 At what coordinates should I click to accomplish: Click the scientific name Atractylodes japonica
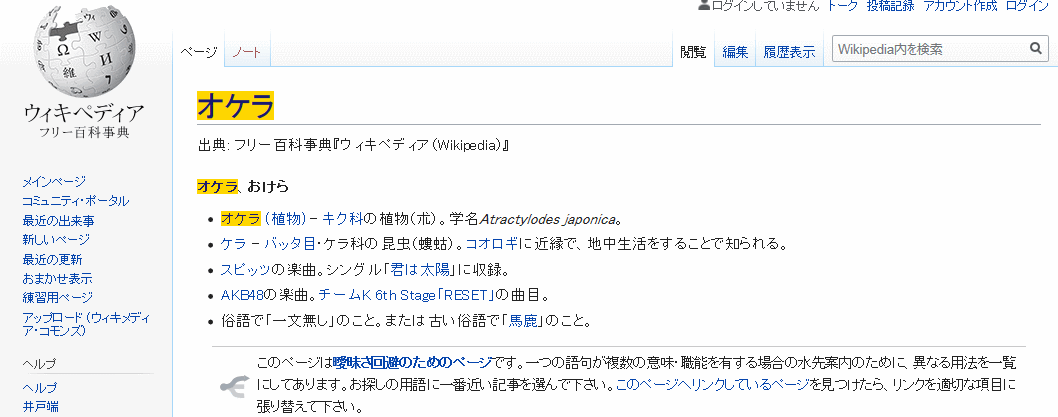pos(548,219)
